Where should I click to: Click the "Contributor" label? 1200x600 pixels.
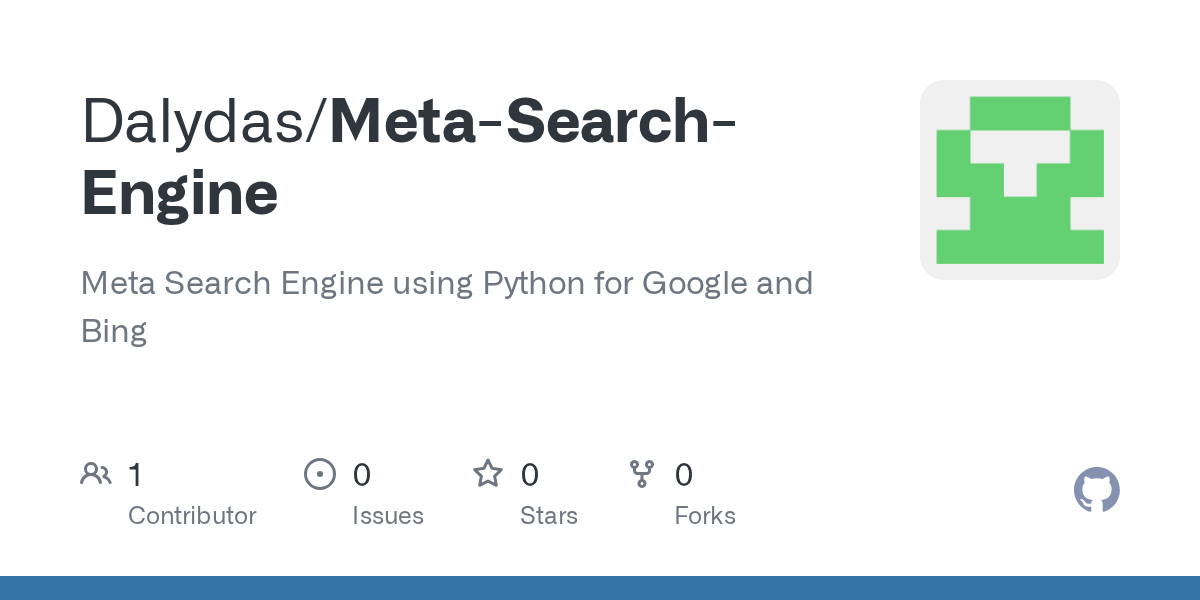[192, 516]
